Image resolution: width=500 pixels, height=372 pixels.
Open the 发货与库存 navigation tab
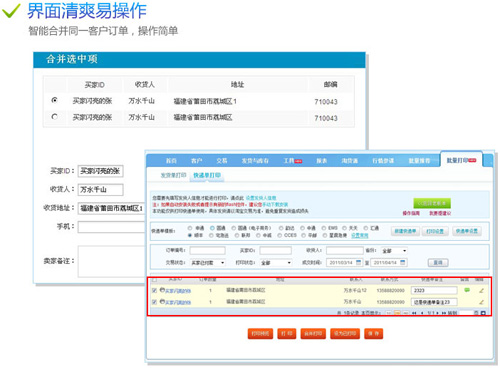coord(255,161)
